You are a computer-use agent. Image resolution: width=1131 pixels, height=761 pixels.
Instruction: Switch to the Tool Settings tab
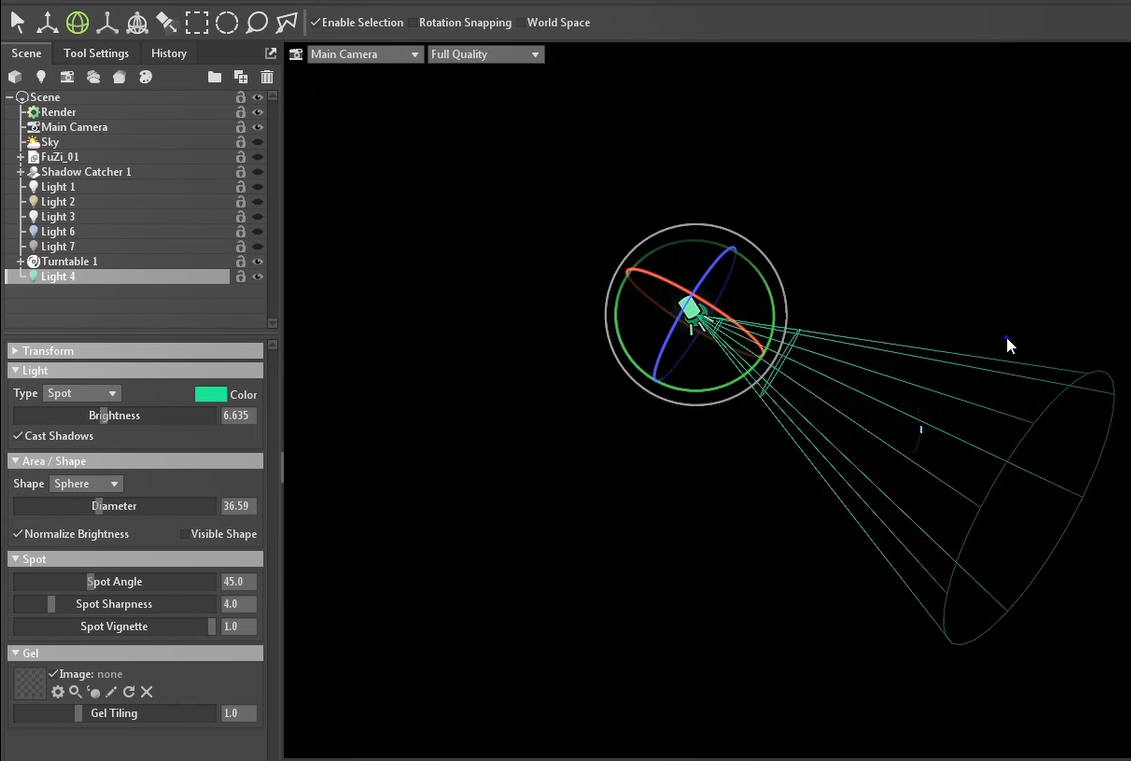(96, 53)
